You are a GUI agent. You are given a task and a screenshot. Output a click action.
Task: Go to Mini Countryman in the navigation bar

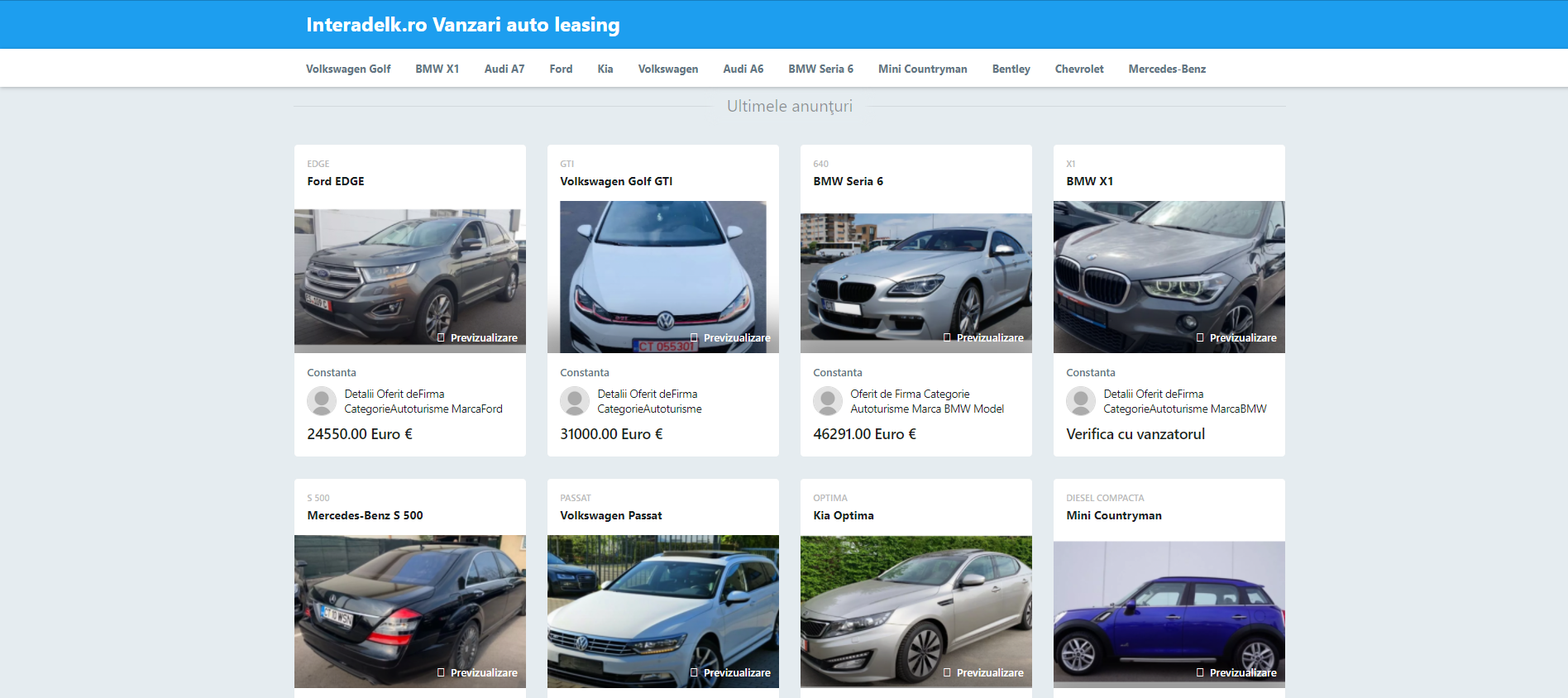[x=922, y=69]
